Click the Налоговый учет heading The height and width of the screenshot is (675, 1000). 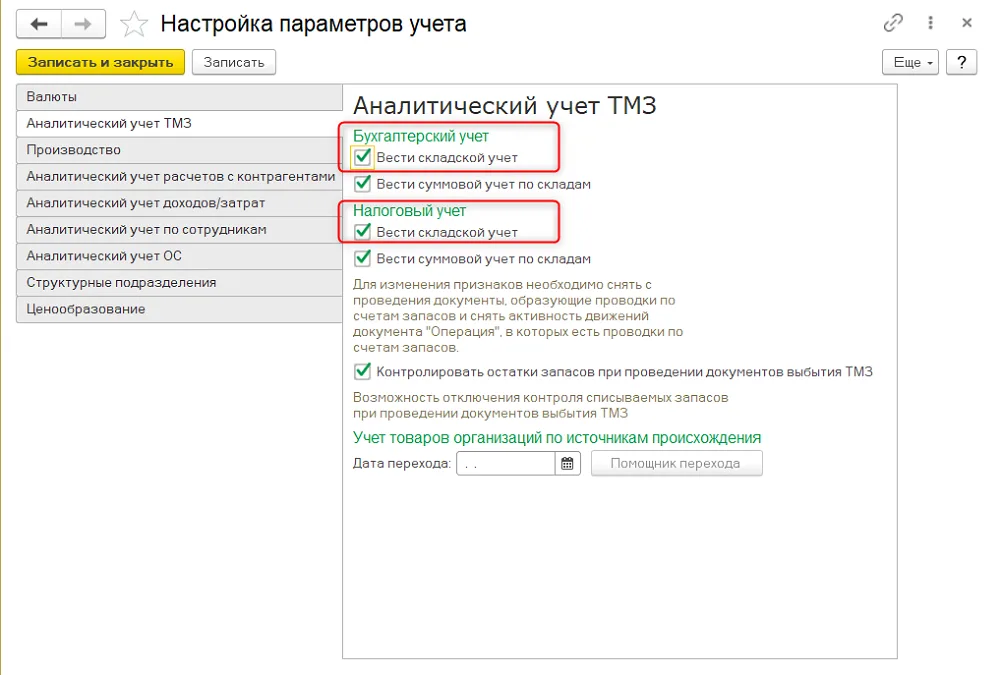coord(409,211)
